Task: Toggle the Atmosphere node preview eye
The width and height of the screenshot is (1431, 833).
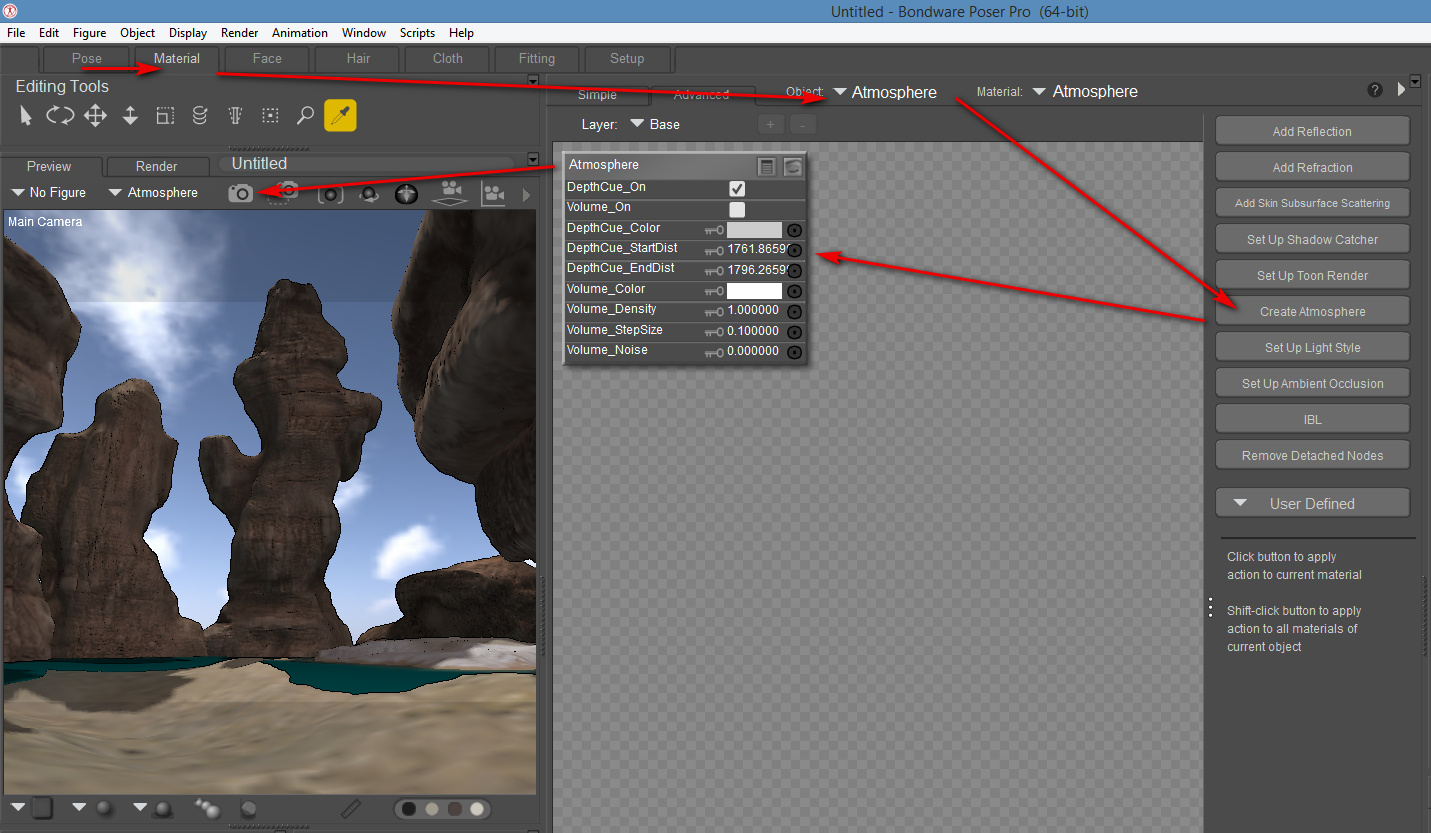Action: coord(792,166)
